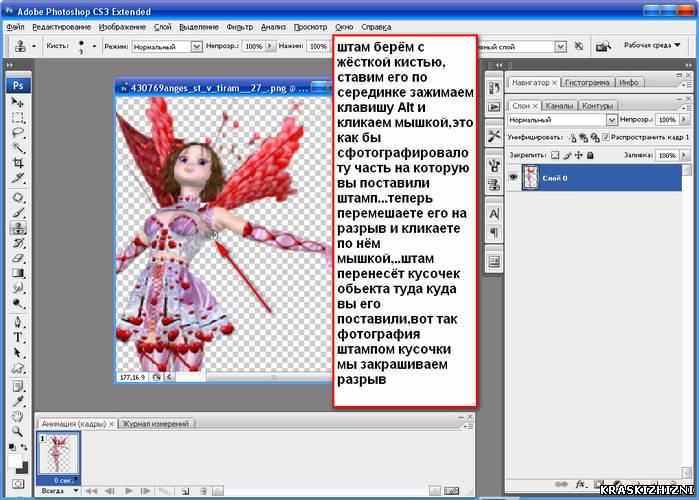The width and height of the screenshot is (699, 500).
Task: Play the animation
Action: click(x=129, y=491)
